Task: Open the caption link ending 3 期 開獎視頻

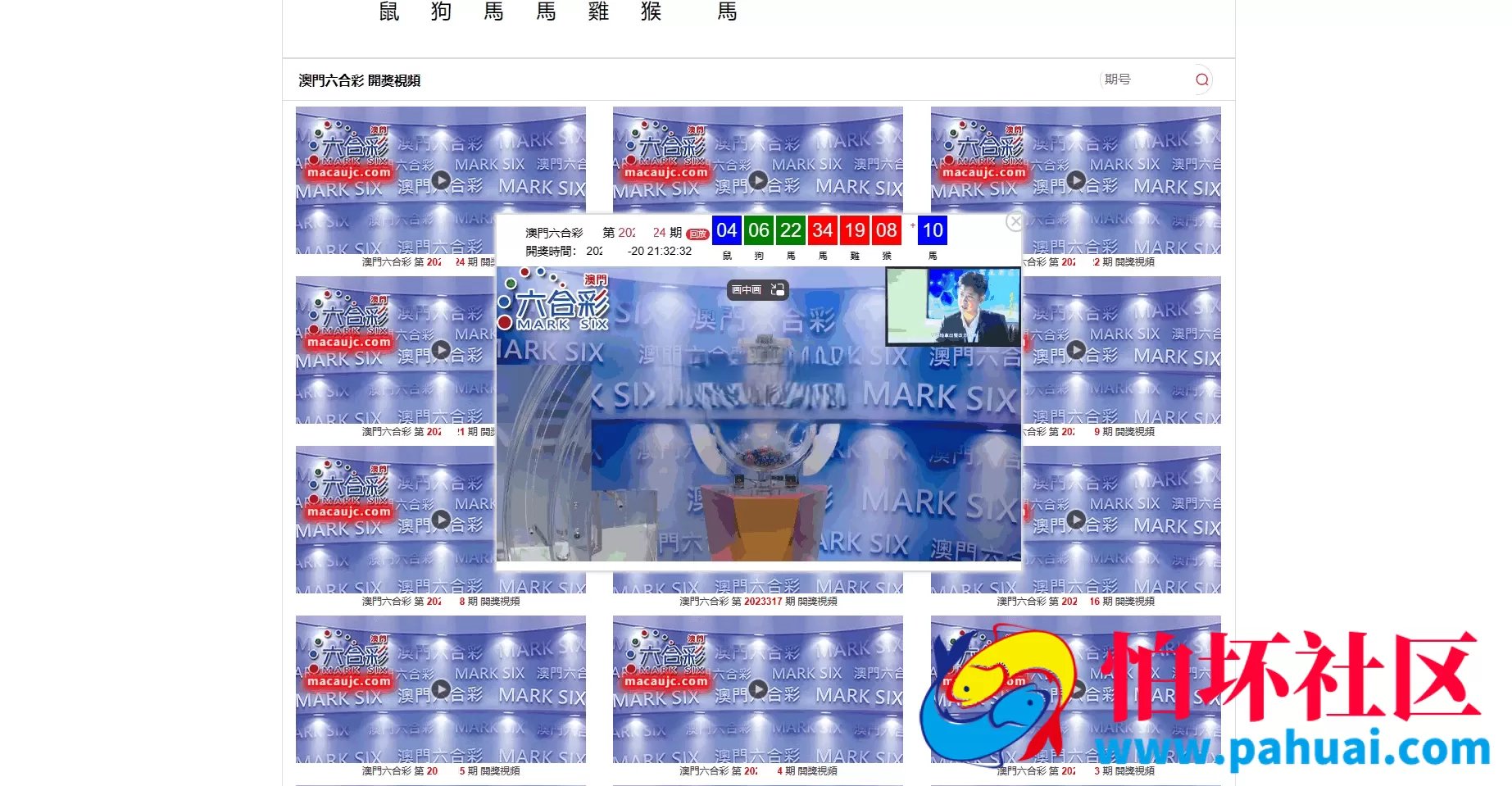Action: coord(1076,771)
